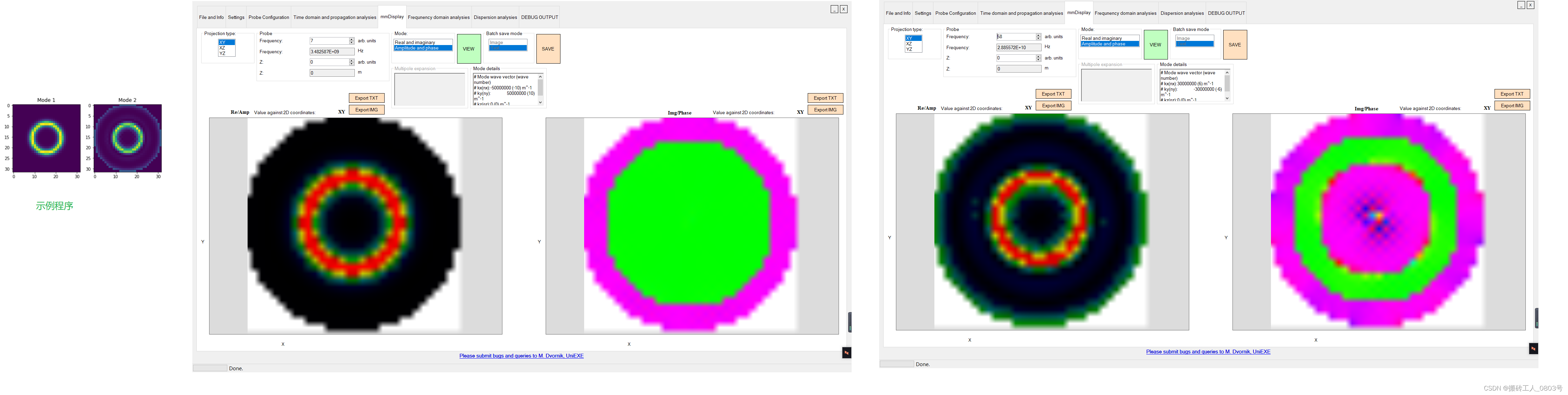The width and height of the screenshot is (1568, 395).
Task: Open Dispersion analyses tab in left window
Action: 496,17
